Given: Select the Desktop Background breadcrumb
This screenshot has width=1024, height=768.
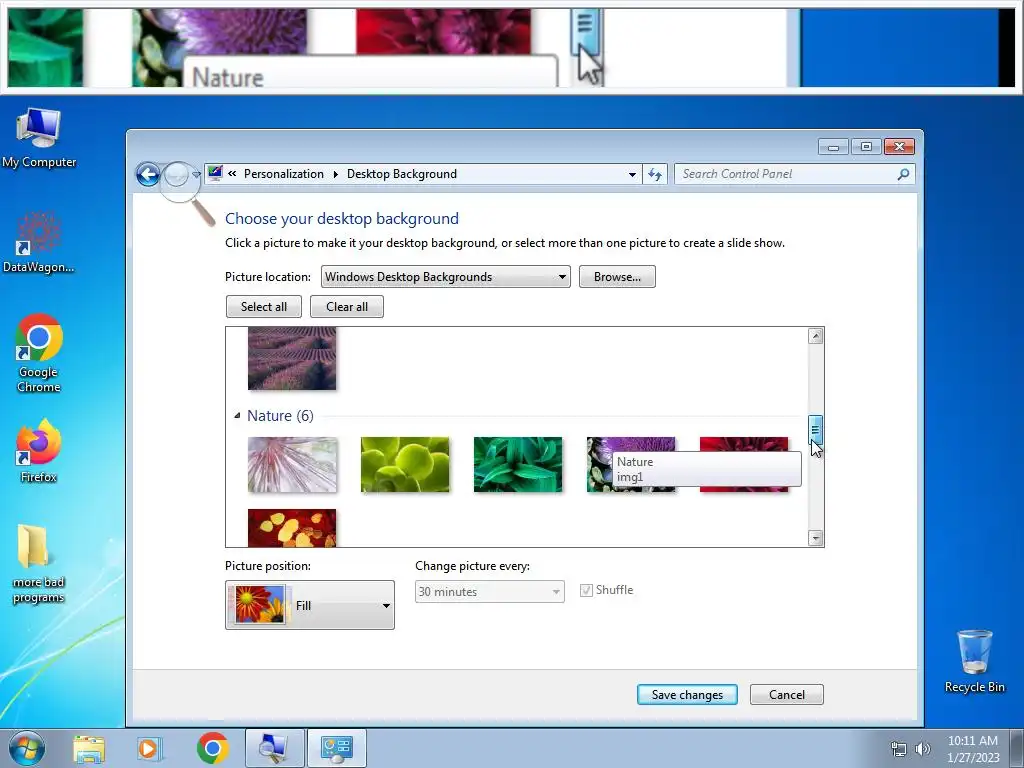Looking at the screenshot, I should click(x=402, y=174).
